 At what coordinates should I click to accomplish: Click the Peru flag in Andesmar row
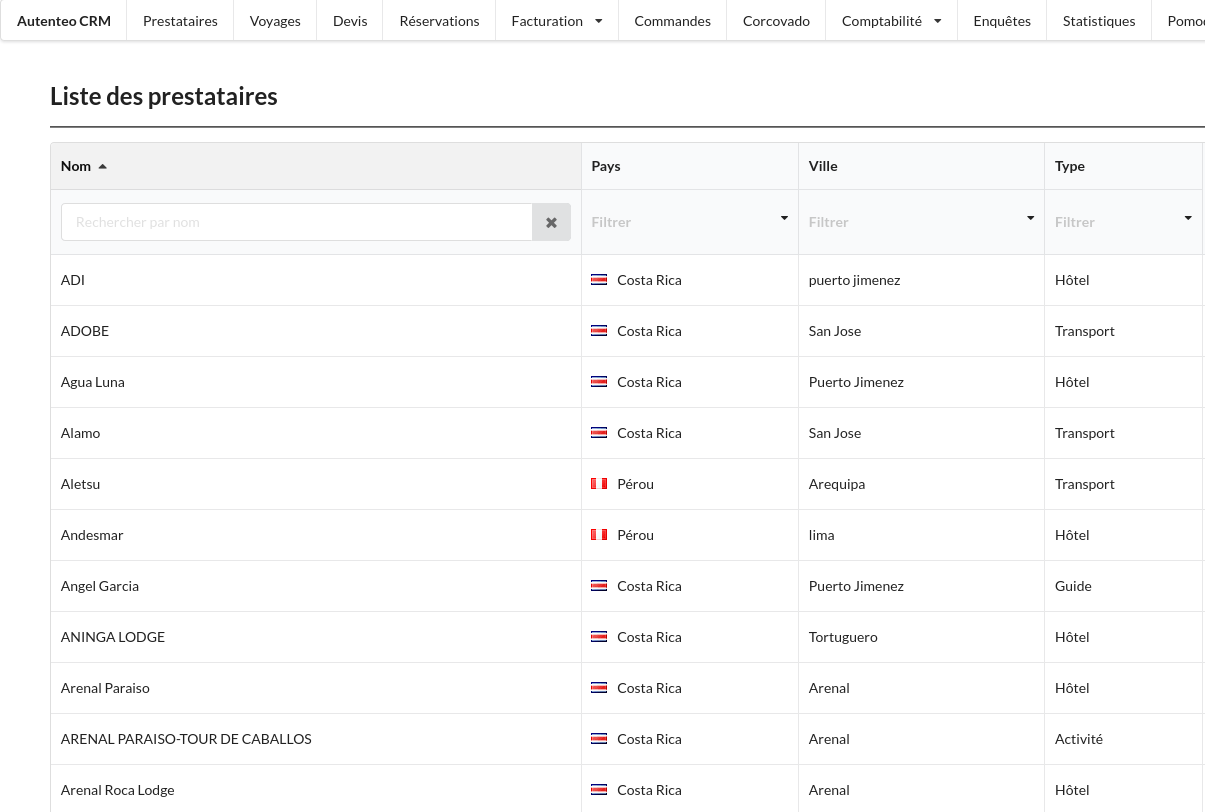(x=599, y=535)
